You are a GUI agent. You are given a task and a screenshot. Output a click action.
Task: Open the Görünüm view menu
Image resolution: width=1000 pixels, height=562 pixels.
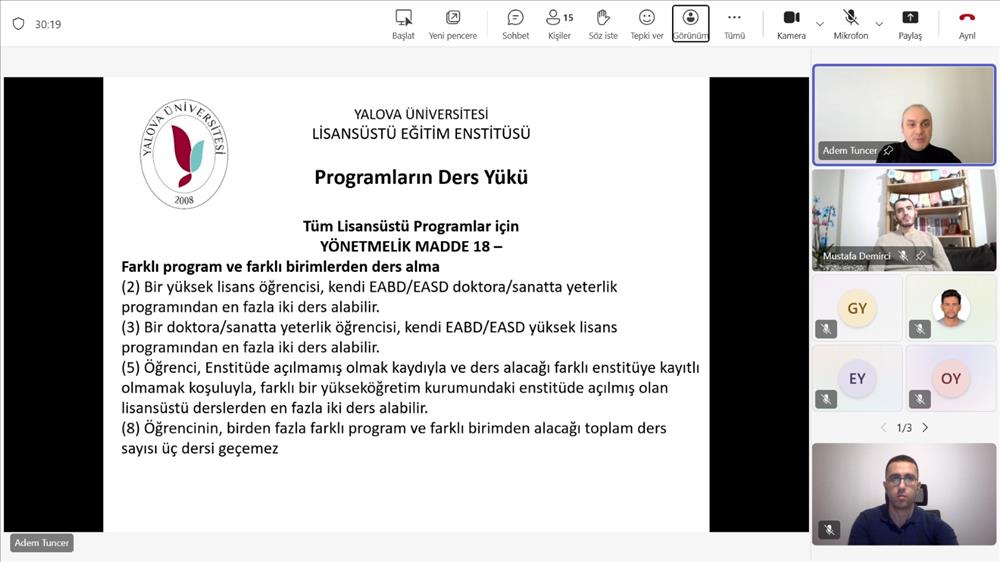(690, 24)
